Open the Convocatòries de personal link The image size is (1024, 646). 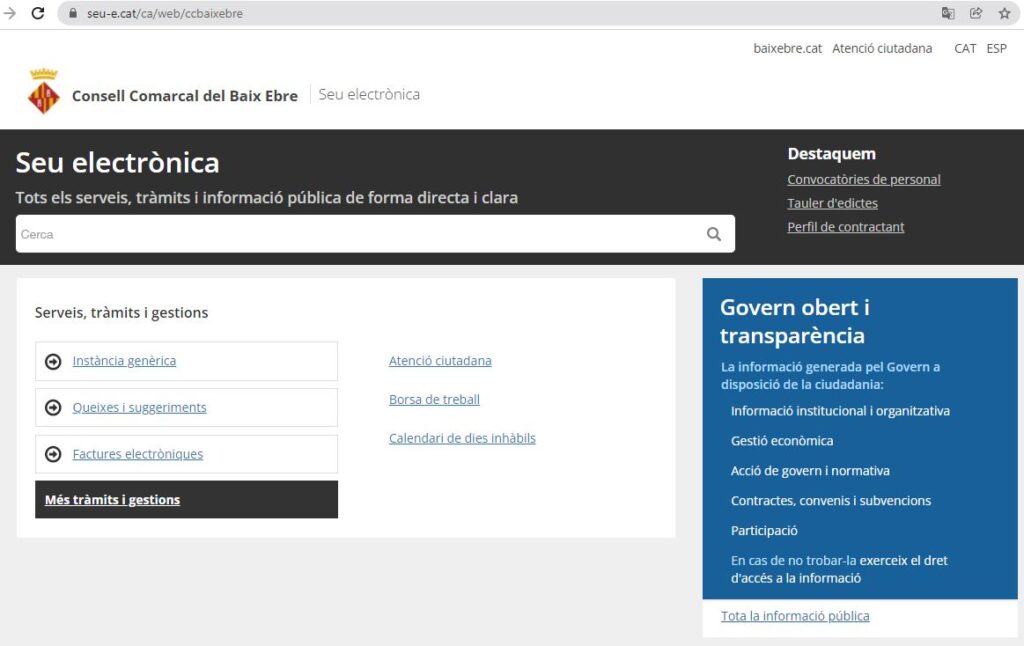tap(864, 180)
